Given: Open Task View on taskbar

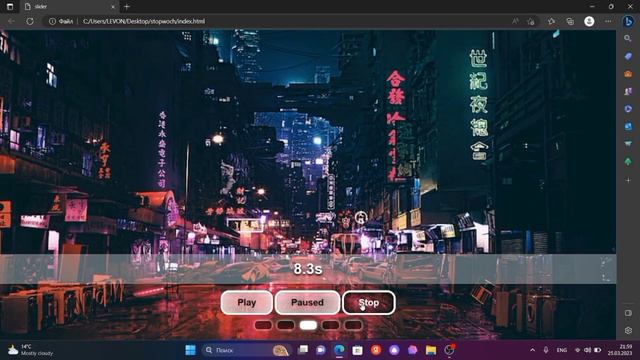Looking at the screenshot, I should click(x=303, y=350).
